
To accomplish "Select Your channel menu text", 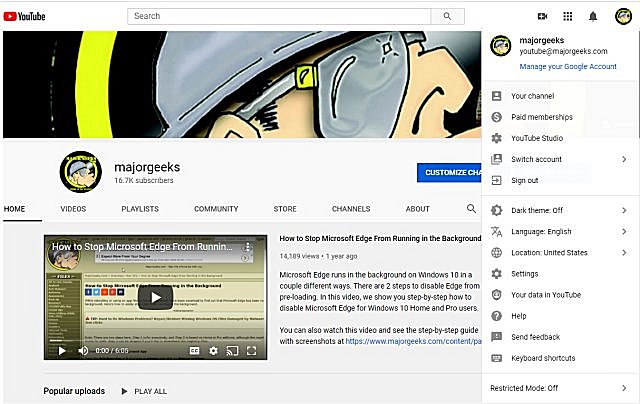I will [533, 96].
